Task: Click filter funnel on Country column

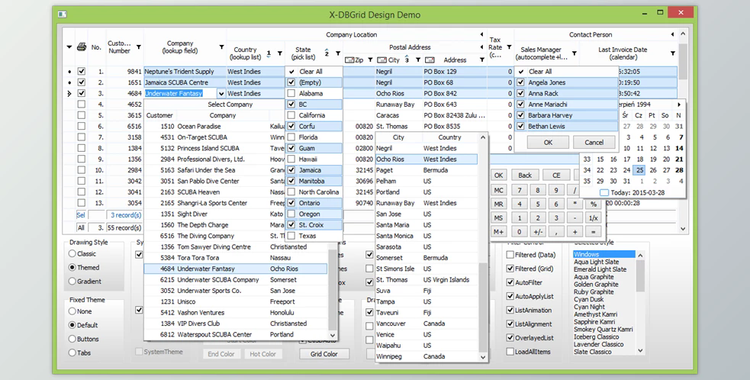Action: (280, 54)
